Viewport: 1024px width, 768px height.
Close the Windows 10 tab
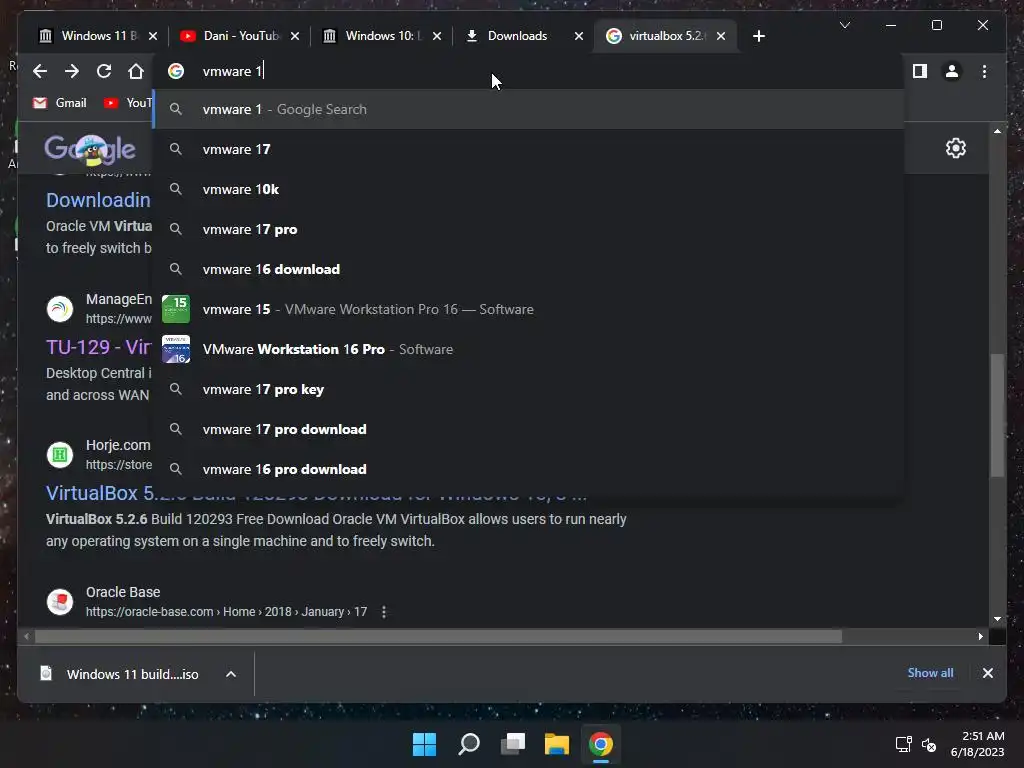[437, 36]
